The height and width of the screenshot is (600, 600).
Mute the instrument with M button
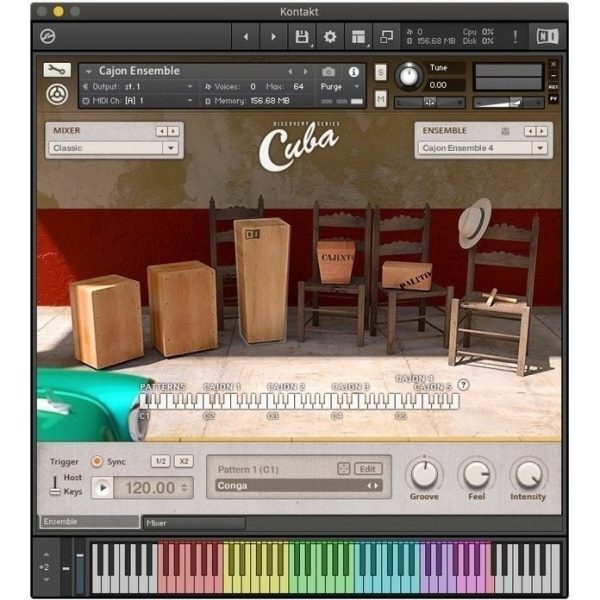[x=380, y=99]
